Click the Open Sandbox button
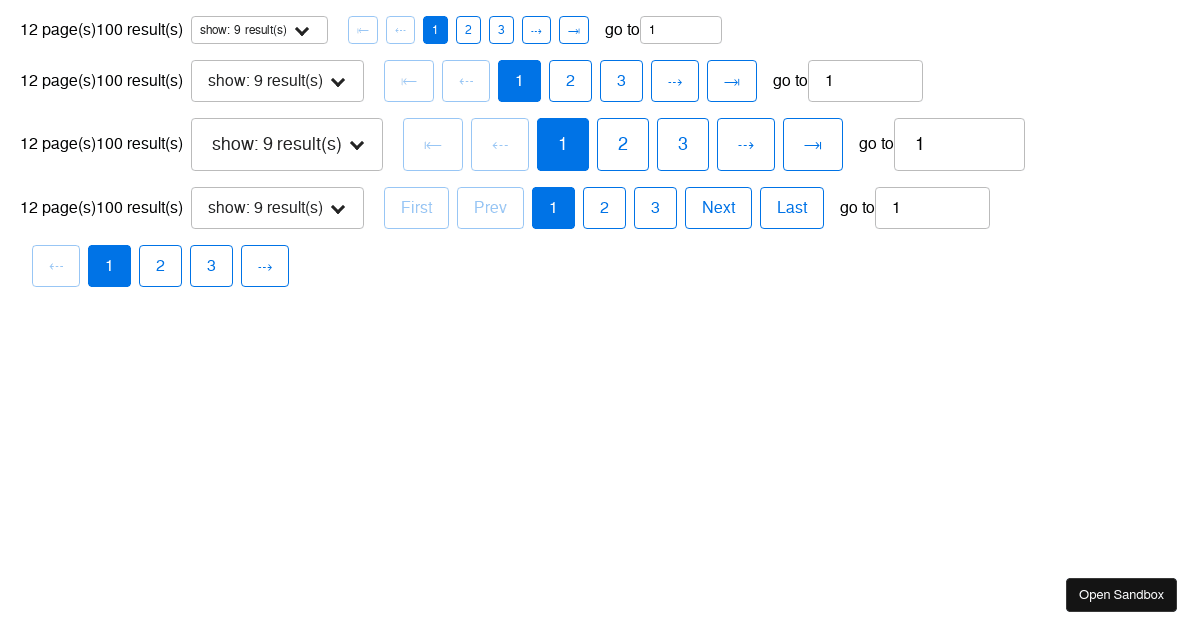The width and height of the screenshot is (1200, 630). [x=1121, y=595]
